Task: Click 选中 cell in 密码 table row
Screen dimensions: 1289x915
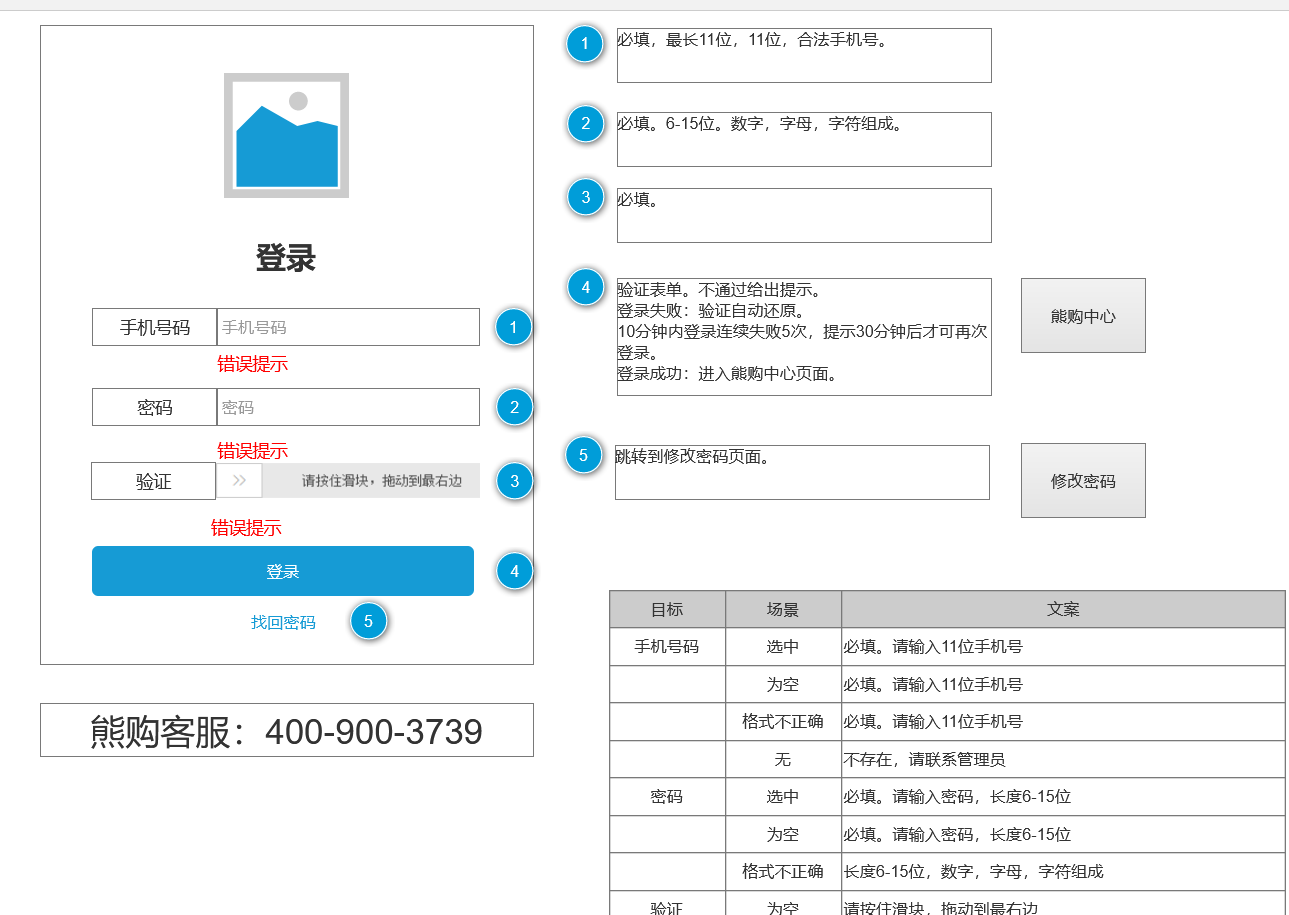Action: point(783,796)
